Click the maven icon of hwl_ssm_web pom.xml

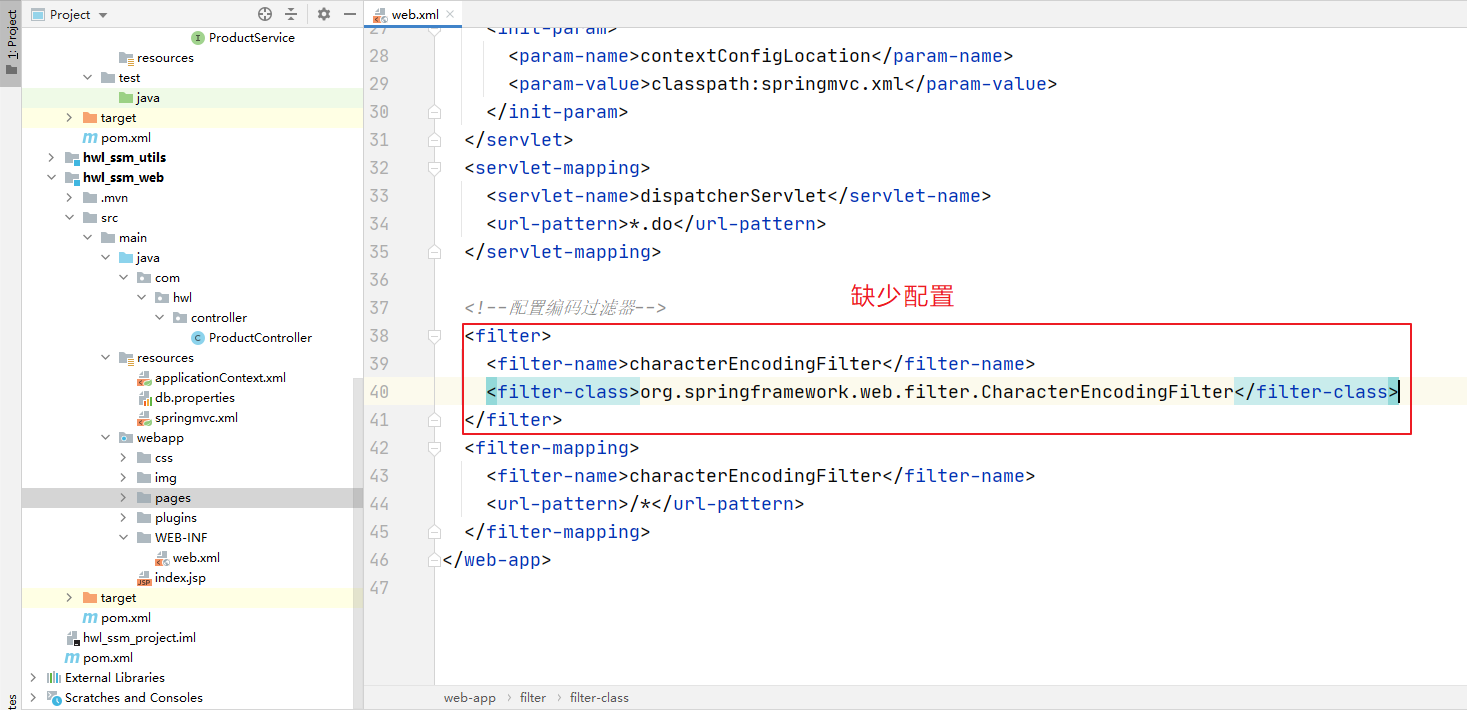click(x=90, y=617)
